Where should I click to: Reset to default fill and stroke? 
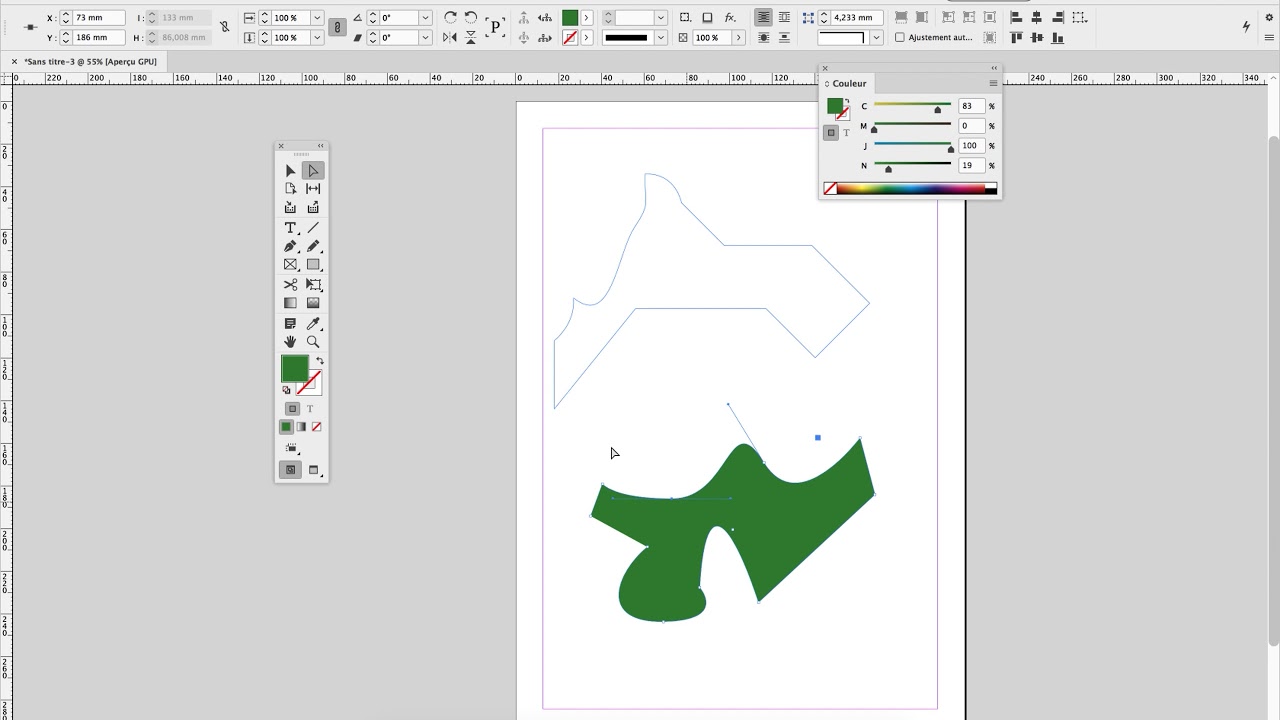287,390
